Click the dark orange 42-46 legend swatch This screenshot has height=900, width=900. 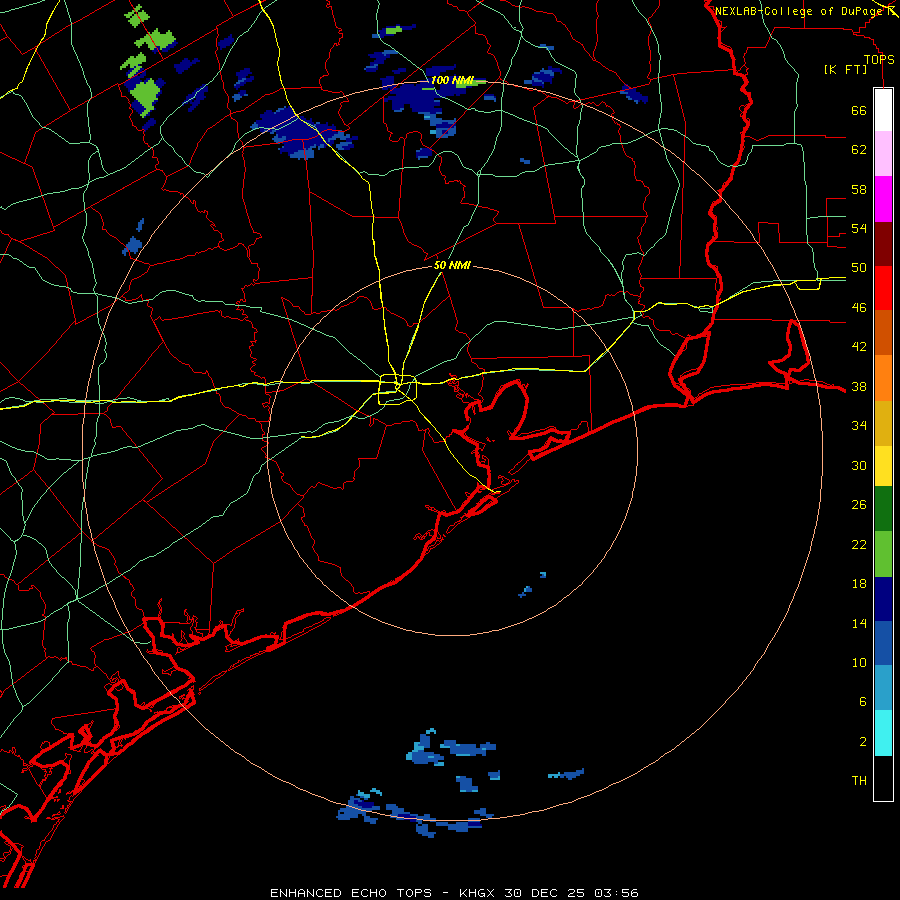coord(883,332)
